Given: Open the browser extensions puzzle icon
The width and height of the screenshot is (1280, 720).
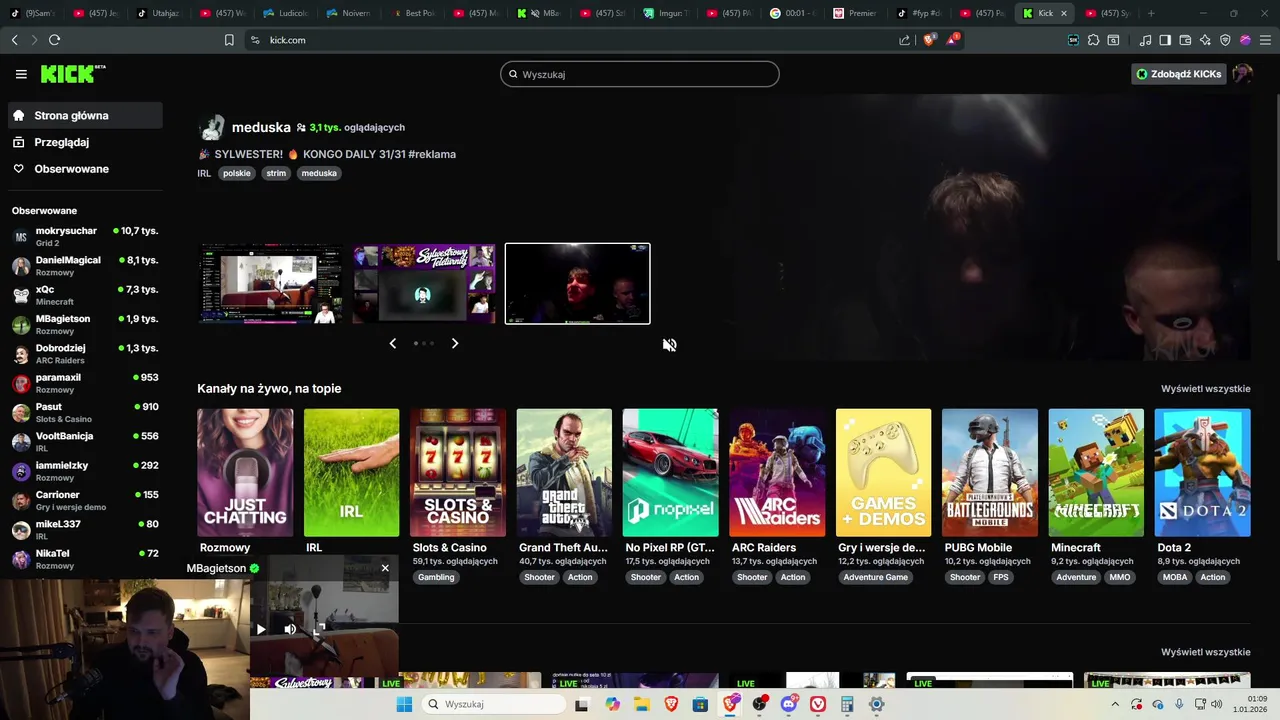Looking at the screenshot, I should tap(1093, 40).
